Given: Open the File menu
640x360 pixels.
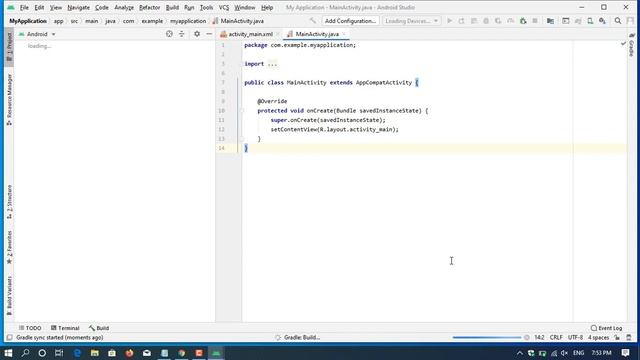Looking at the screenshot, I should (24, 7).
